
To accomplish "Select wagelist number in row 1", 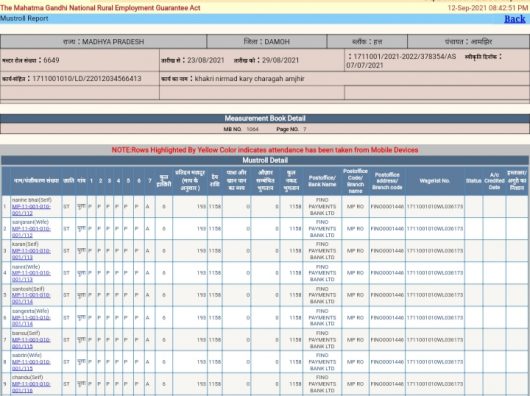I will 434,206.
